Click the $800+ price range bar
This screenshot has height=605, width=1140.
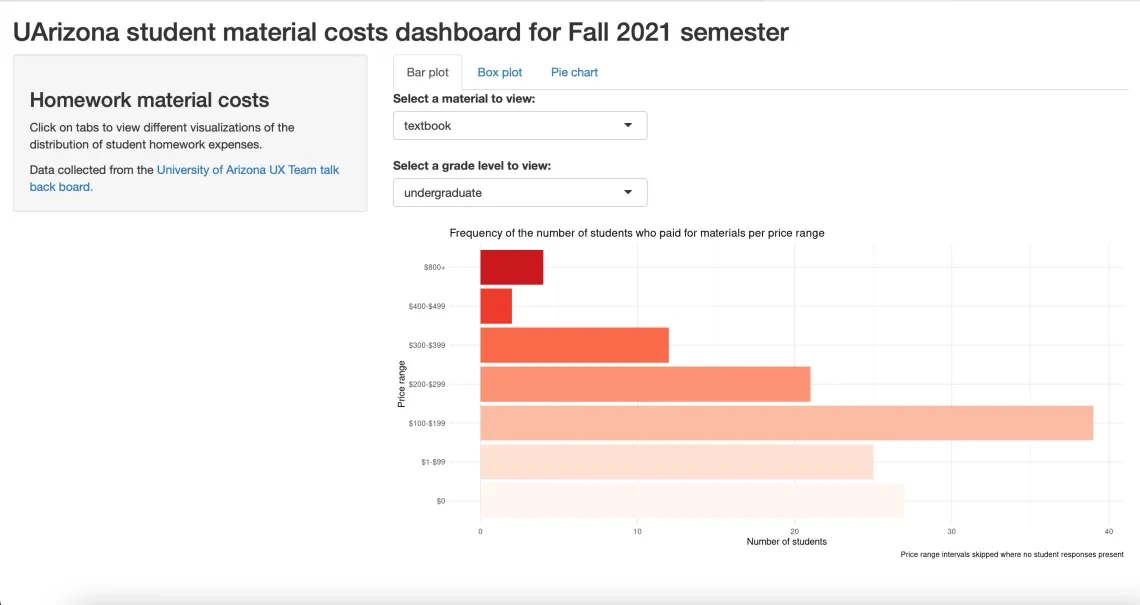(x=510, y=267)
